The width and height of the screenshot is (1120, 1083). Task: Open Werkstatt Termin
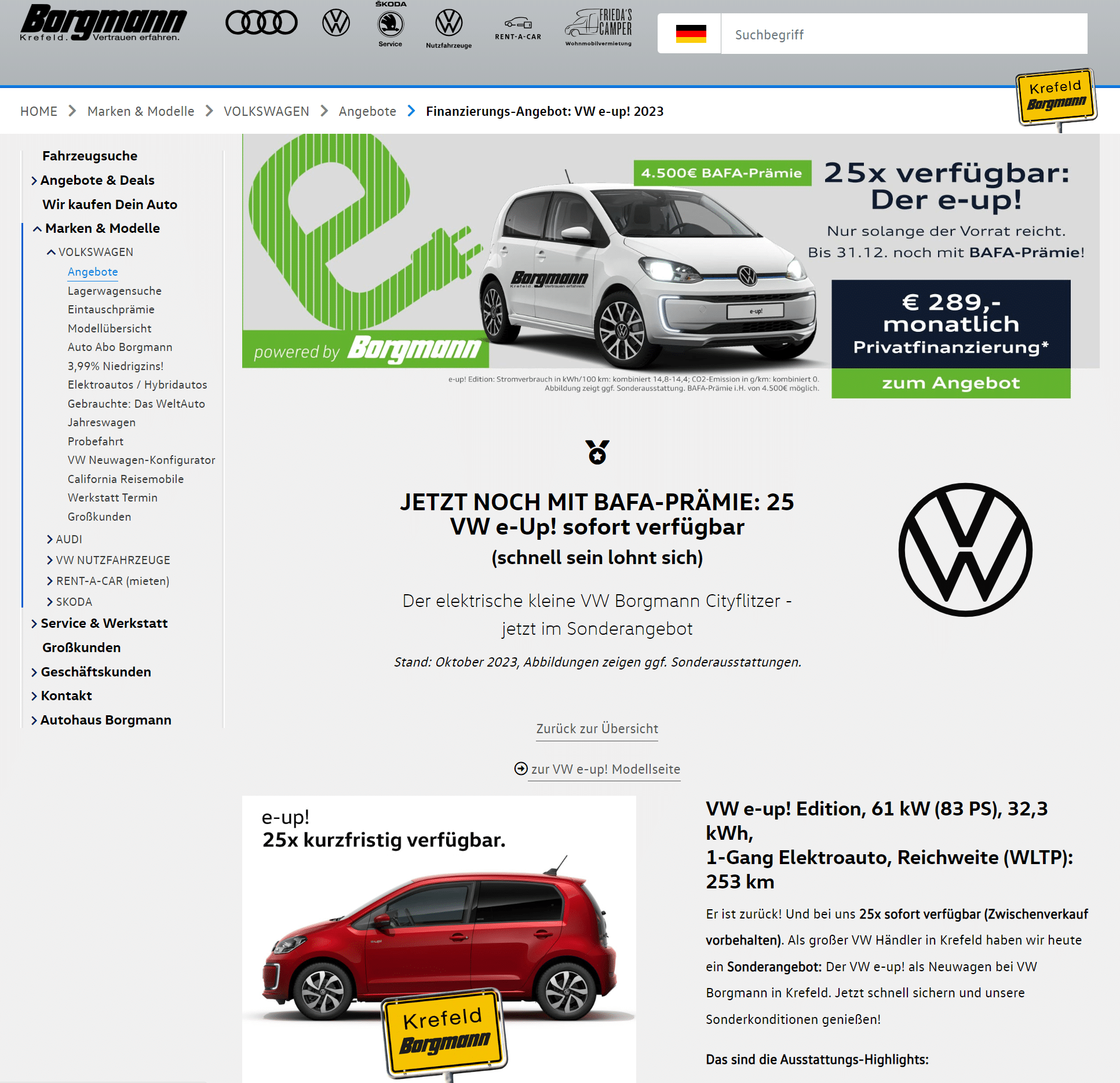pos(112,497)
